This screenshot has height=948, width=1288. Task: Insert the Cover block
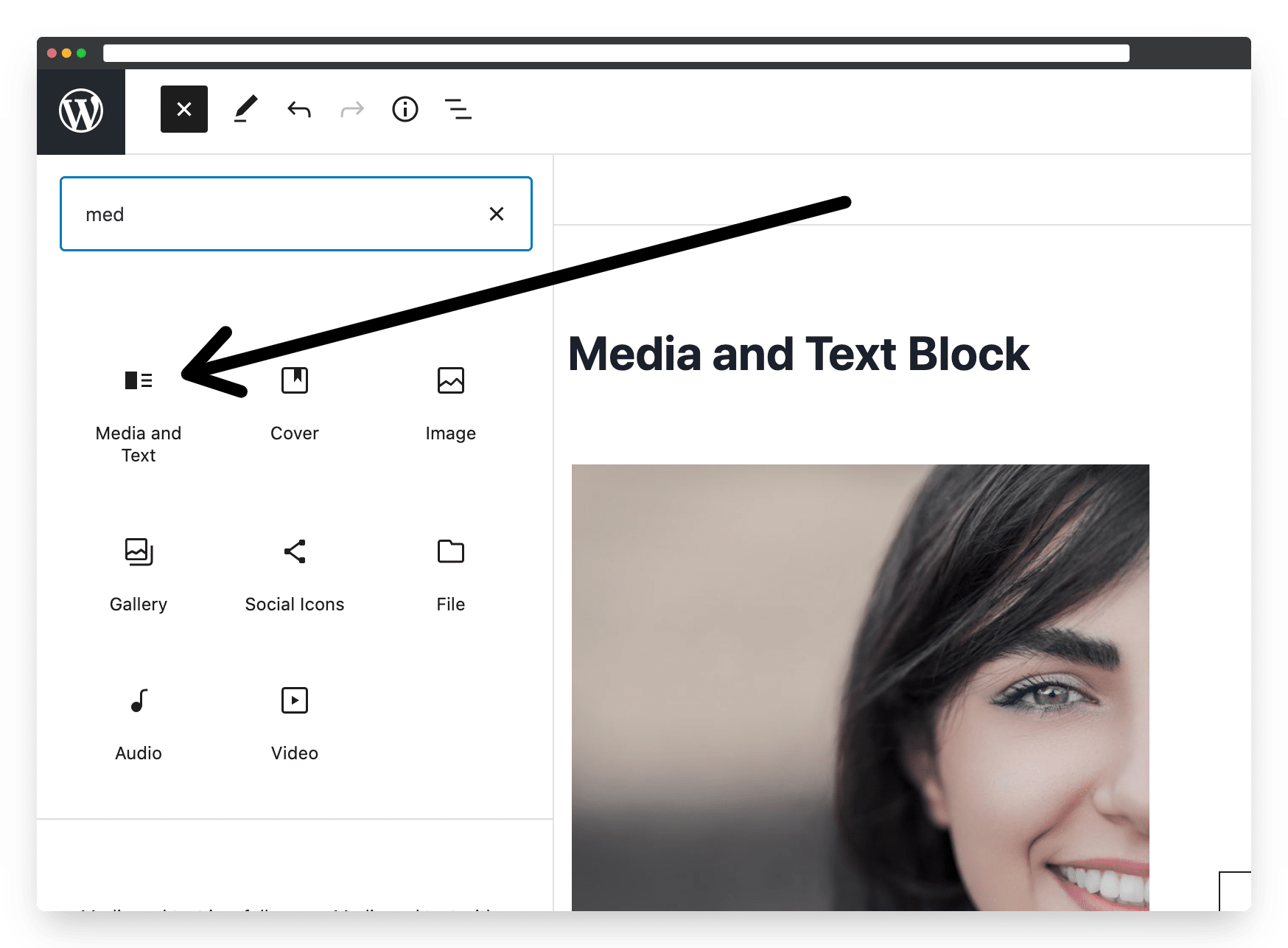[295, 404]
